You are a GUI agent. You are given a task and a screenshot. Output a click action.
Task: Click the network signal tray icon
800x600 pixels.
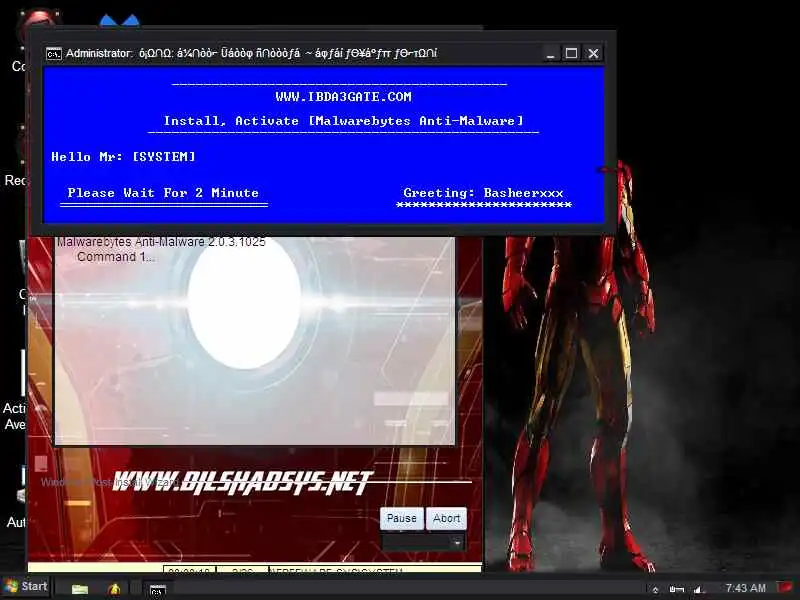(x=698, y=589)
